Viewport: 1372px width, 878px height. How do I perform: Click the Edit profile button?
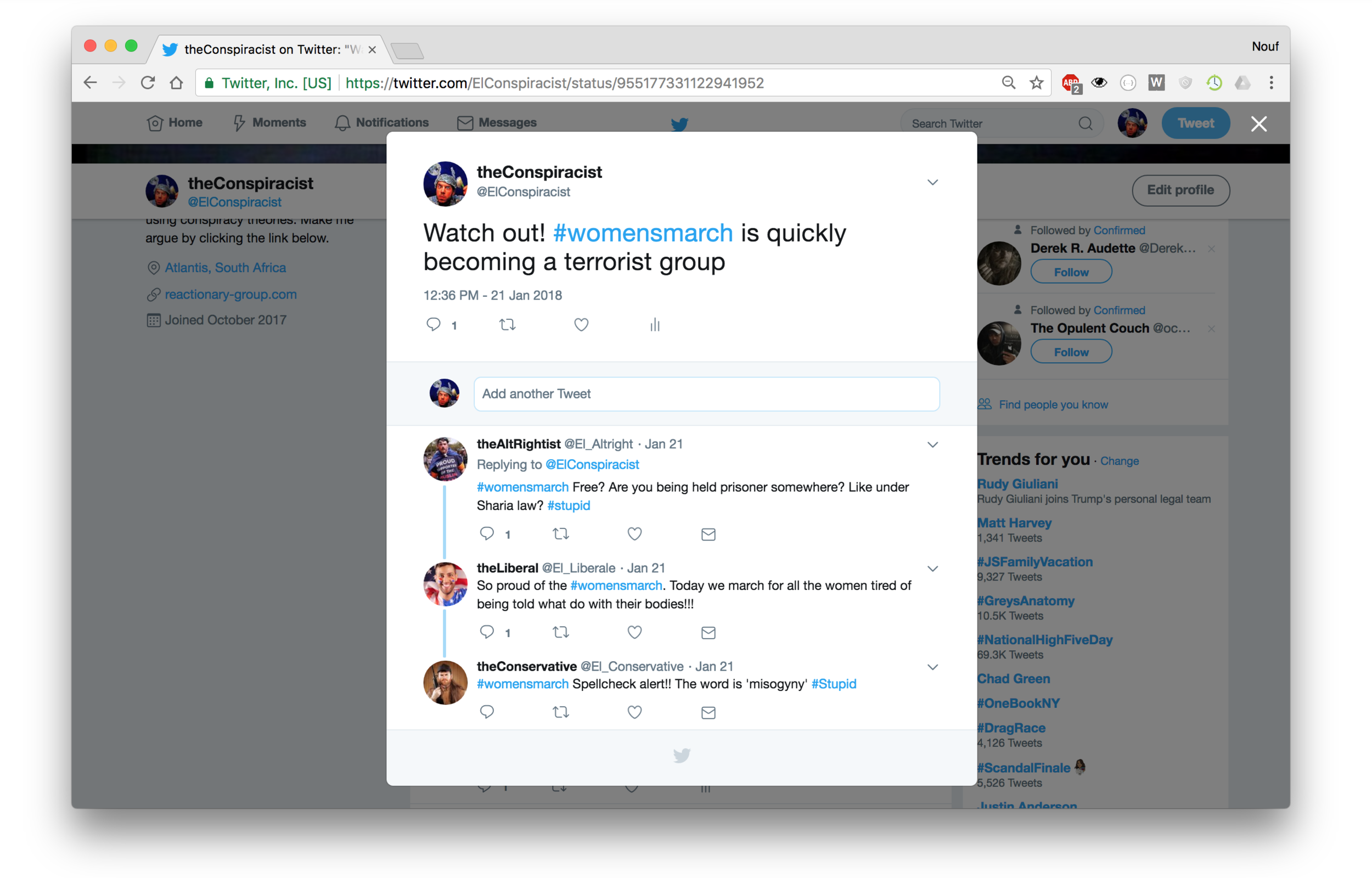[x=1180, y=190]
